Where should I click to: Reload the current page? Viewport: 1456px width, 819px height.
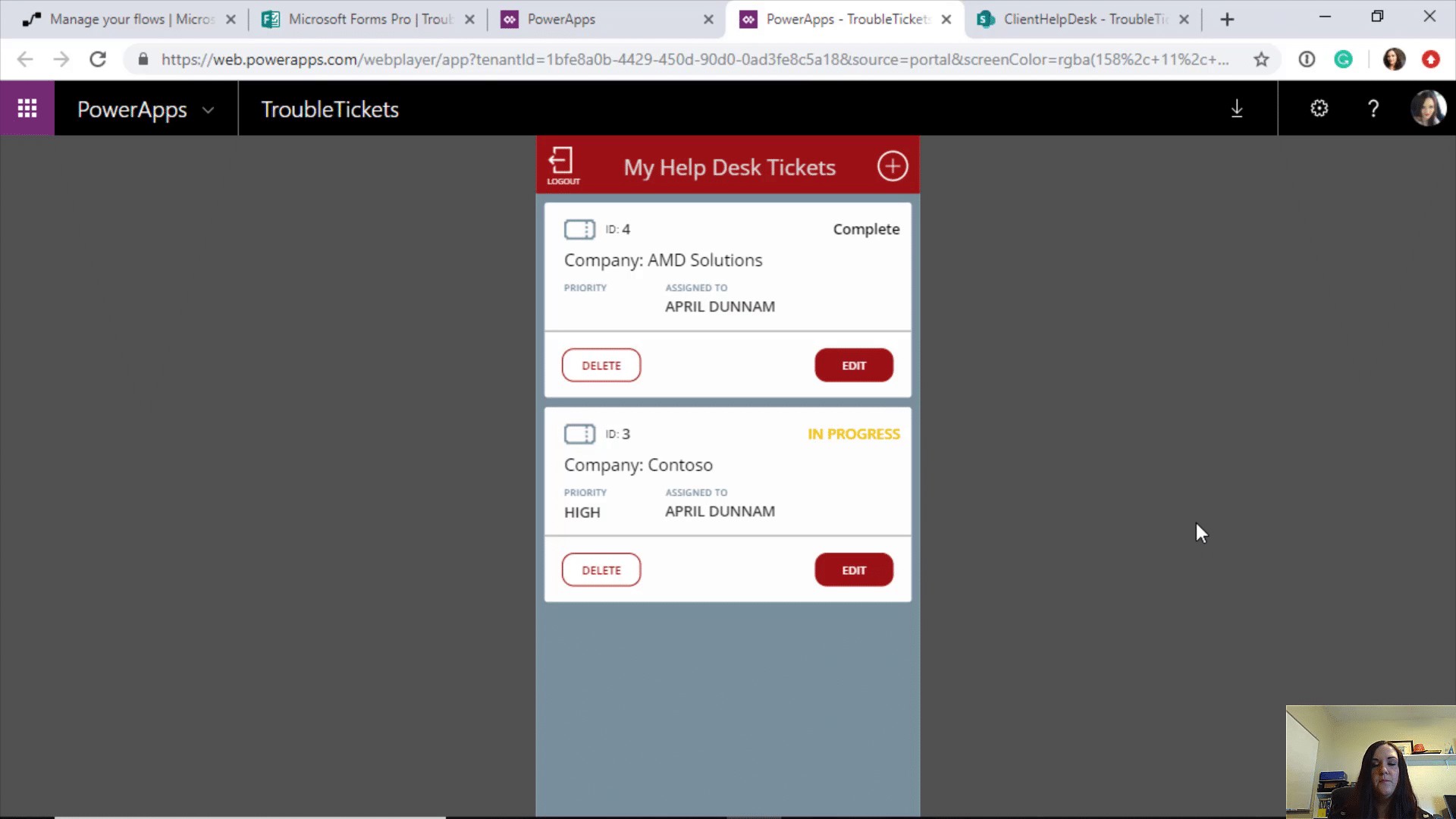click(x=98, y=59)
